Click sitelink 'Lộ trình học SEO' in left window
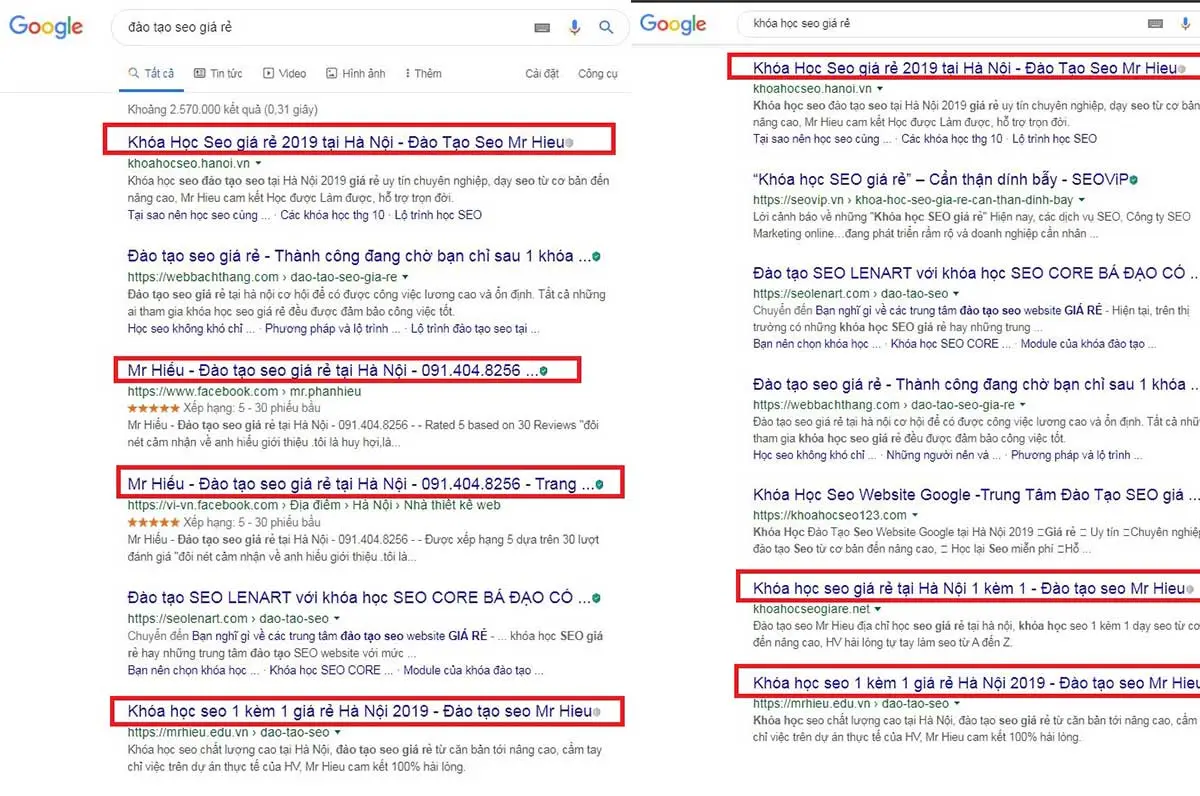The image size is (1200, 796). point(439,215)
